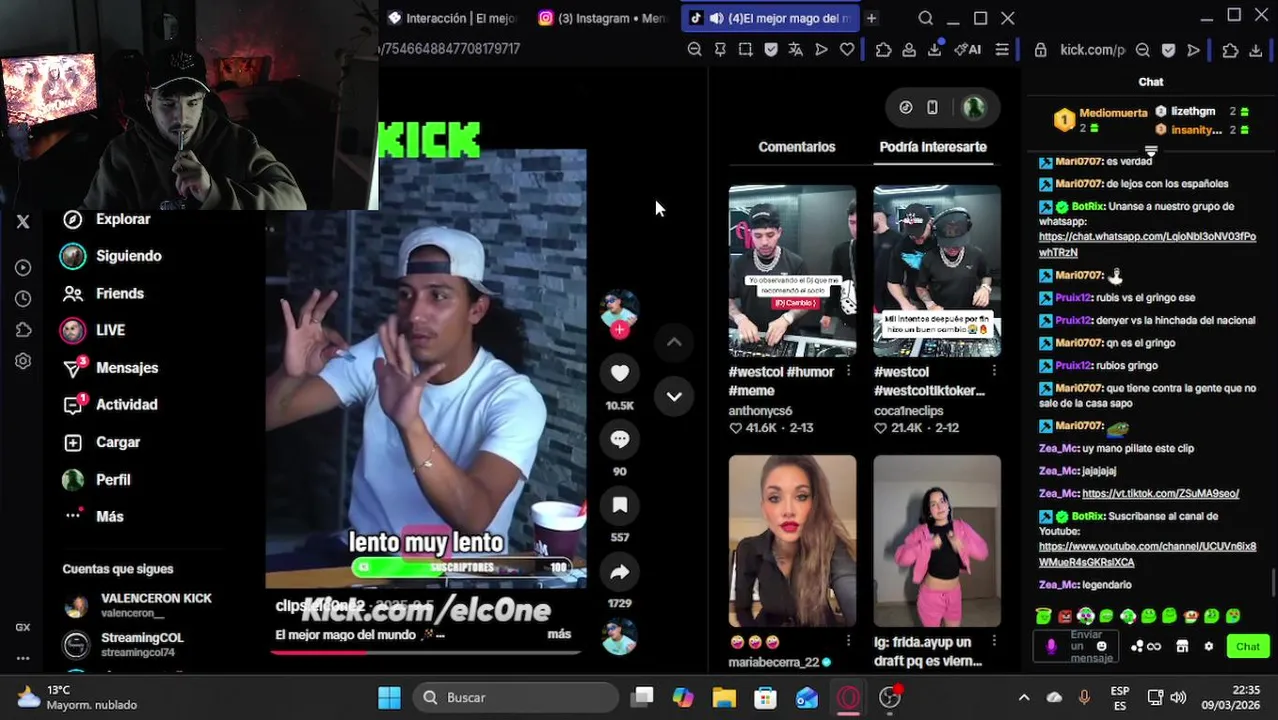The image size is (1278, 720).
Task: Open the video comments bubble icon
Action: pyautogui.click(x=620, y=439)
